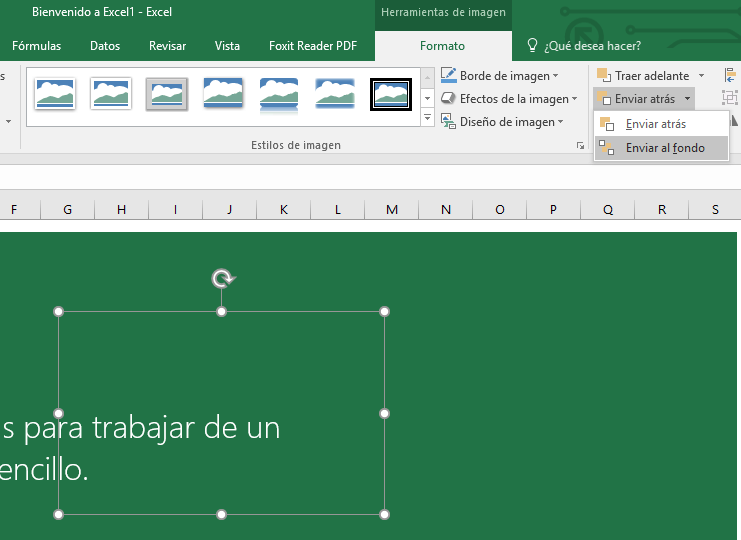Click the Enviar atrás ribbon button
The image size is (741, 540).
pos(637,99)
